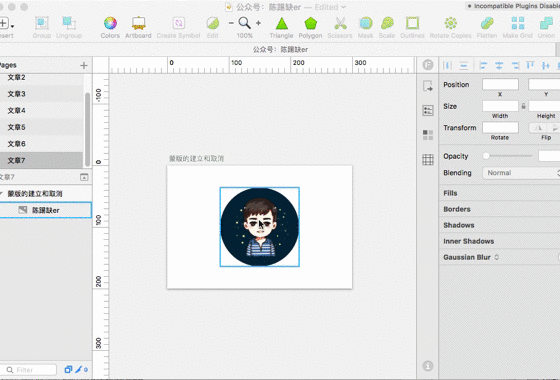Open the Blending mode dropdown
560x380 pixels.
(x=521, y=173)
